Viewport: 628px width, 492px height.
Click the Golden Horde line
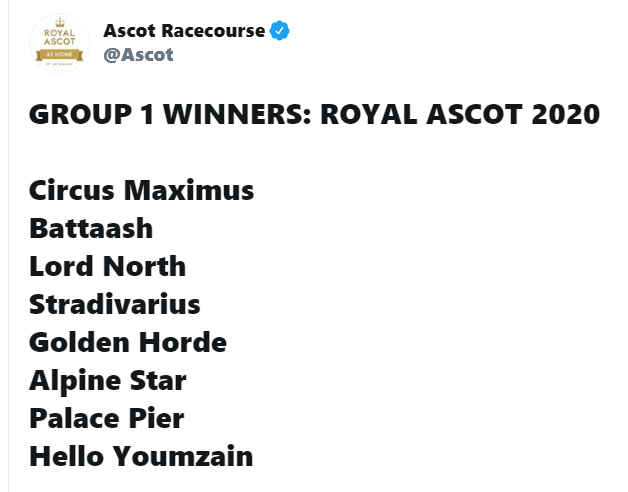tap(128, 343)
